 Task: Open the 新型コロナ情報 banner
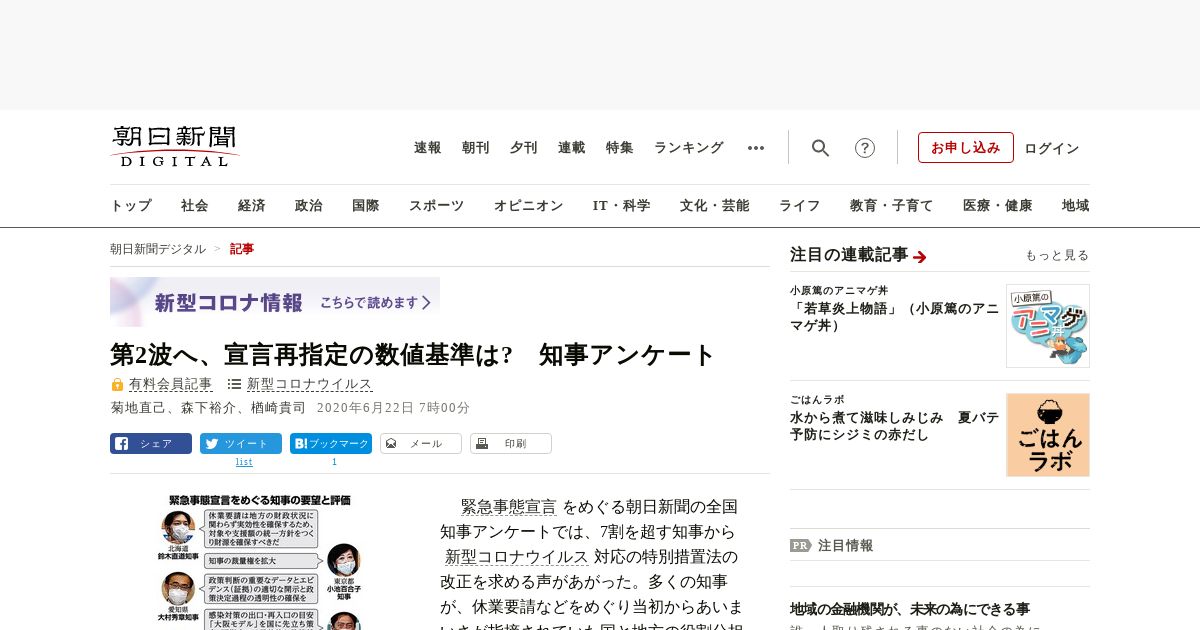(275, 302)
